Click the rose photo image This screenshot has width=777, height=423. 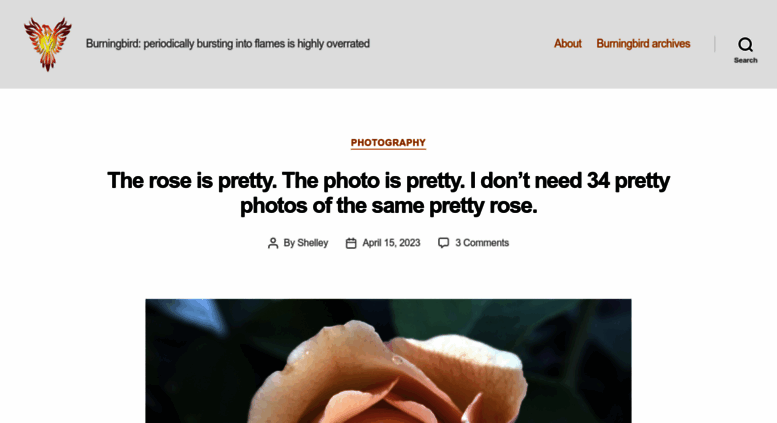388,361
